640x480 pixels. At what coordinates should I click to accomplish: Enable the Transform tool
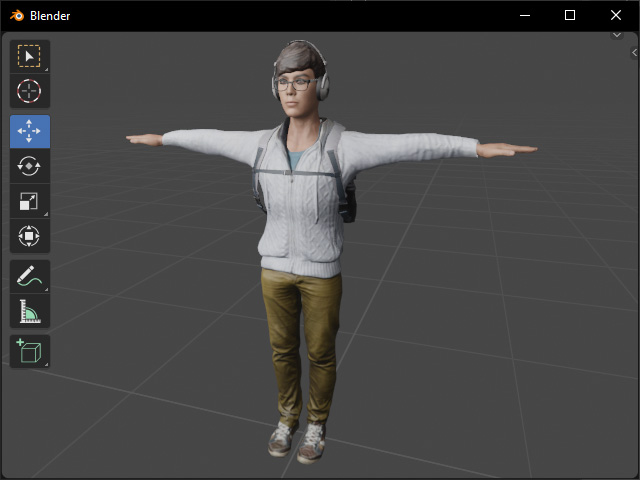(x=30, y=236)
